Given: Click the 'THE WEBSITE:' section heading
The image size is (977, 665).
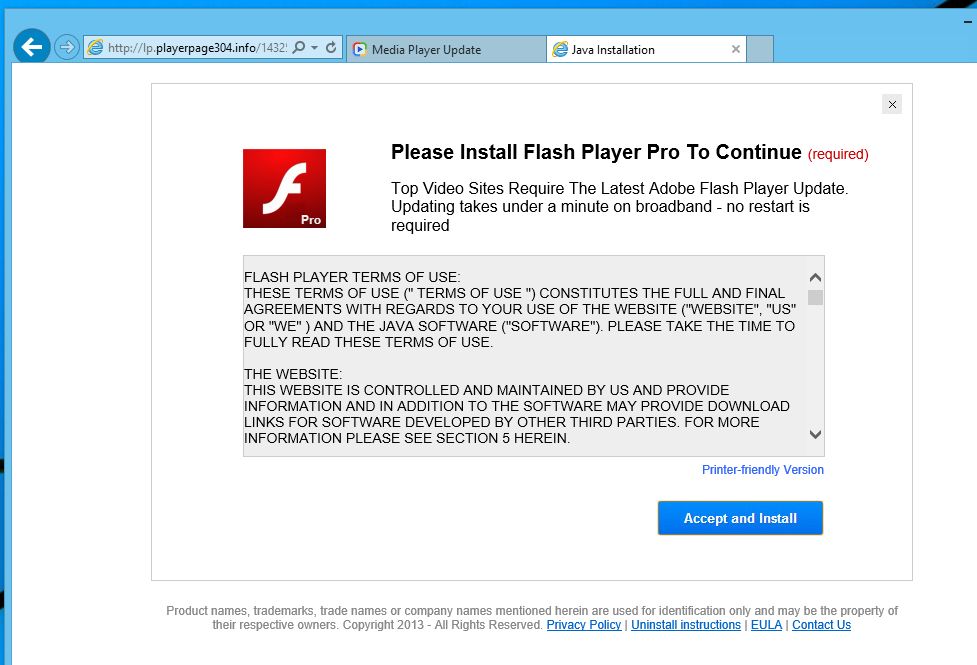Looking at the screenshot, I should [293, 374].
